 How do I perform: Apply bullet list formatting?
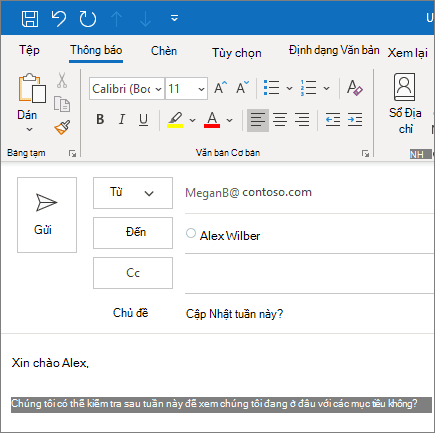coord(272,88)
